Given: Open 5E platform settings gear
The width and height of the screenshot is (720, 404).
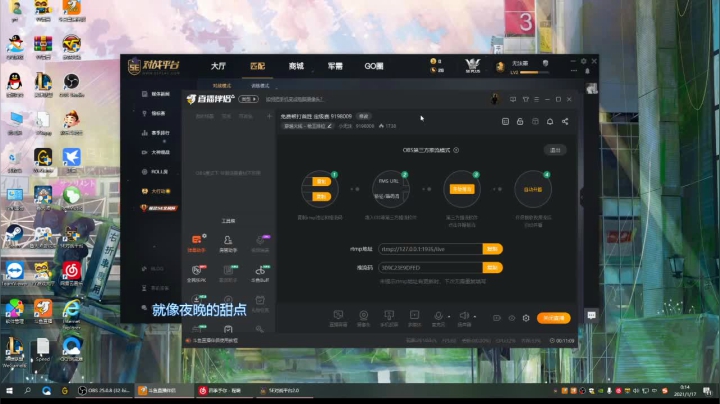Looking at the screenshot, I should pyautogui.click(x=583, y=61).
